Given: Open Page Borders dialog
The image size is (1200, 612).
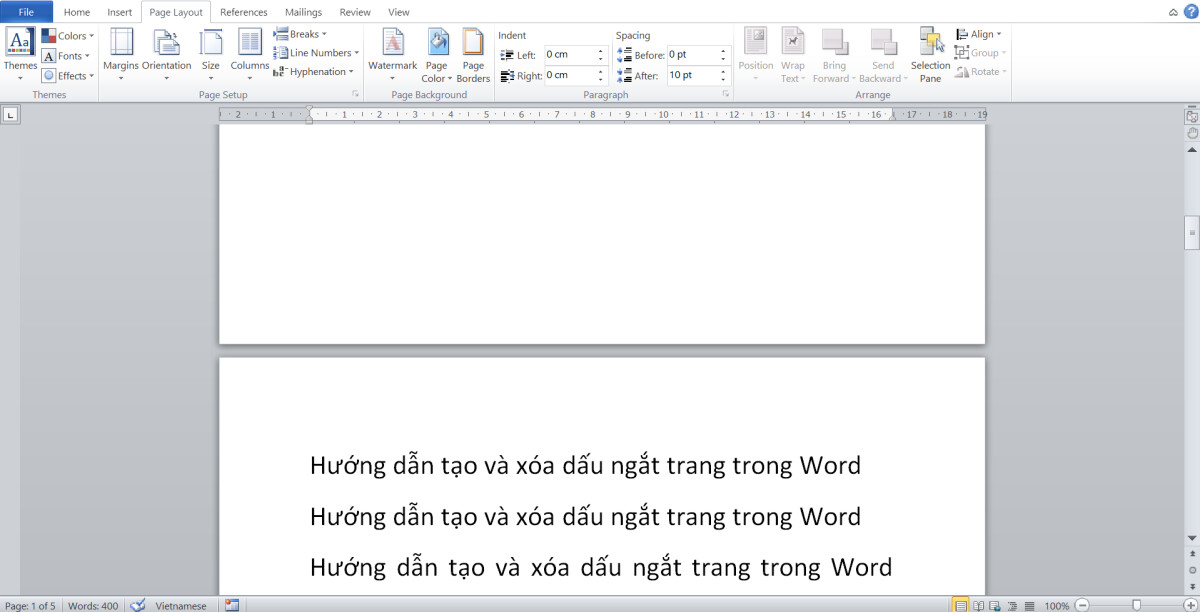Looking at the screenshot, I should pos(473,55).
